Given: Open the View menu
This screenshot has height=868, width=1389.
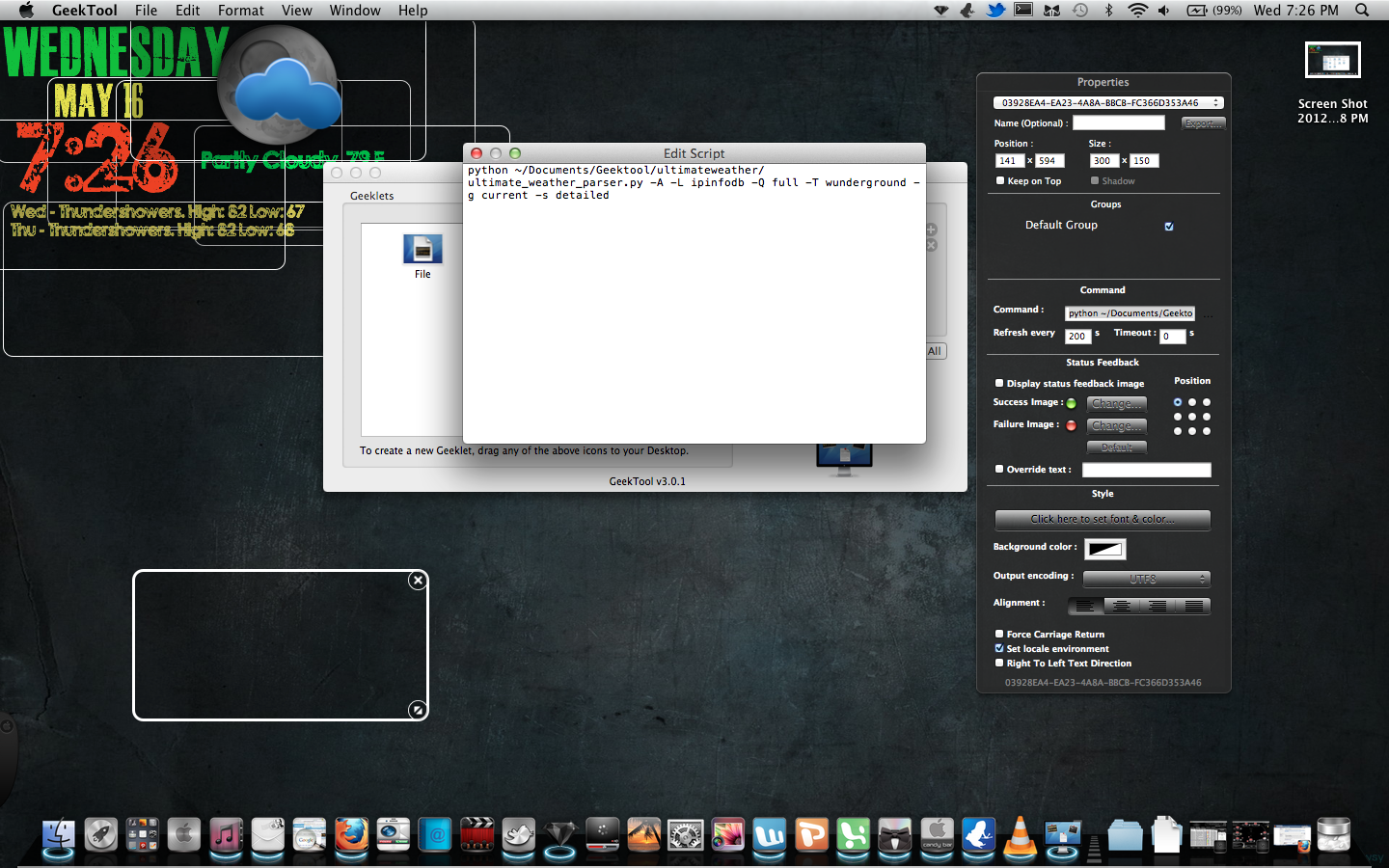Looking at the screenshot, I should point(297,11).
